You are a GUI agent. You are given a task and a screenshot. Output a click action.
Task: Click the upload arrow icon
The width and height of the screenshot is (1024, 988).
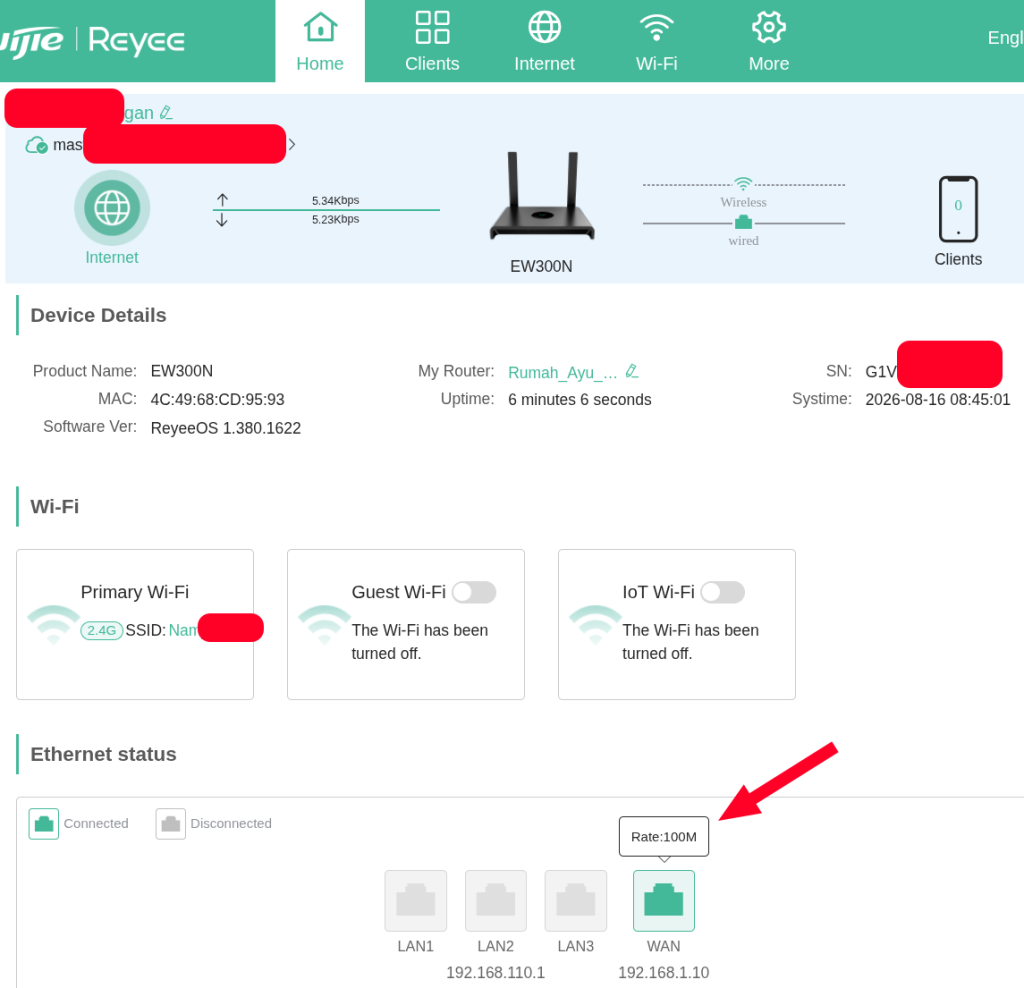(222, 199)
